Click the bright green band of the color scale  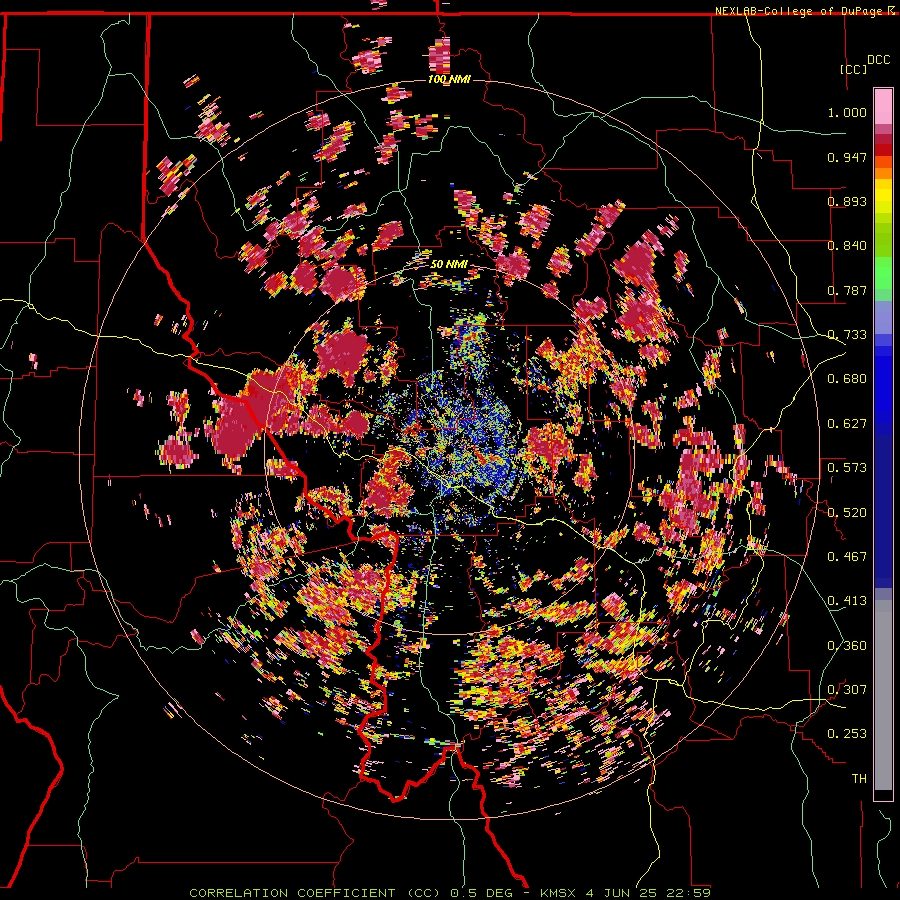[883, 273]
